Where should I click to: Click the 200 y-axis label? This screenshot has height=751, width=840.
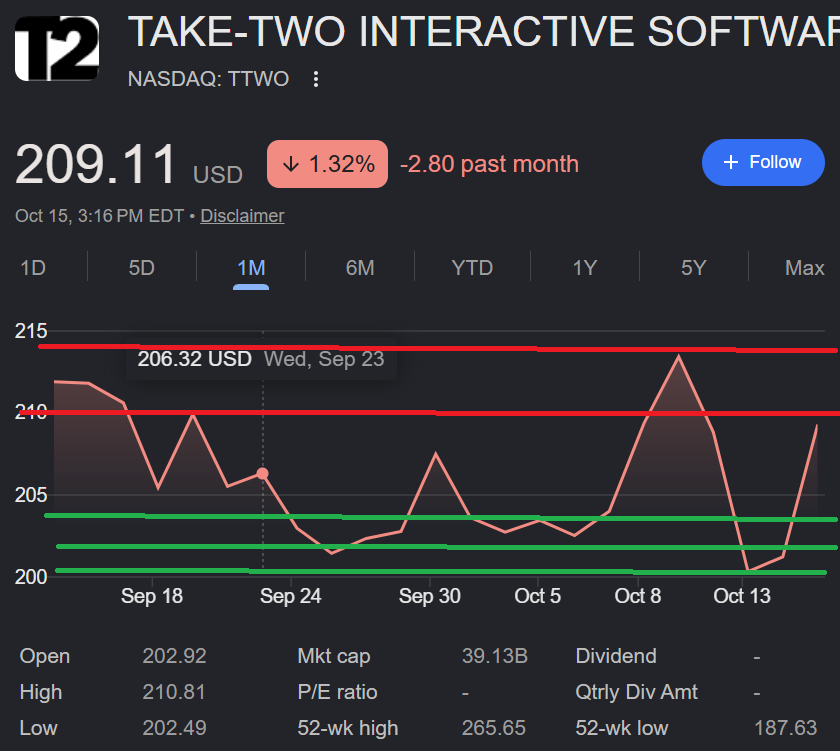coord(31,577)
